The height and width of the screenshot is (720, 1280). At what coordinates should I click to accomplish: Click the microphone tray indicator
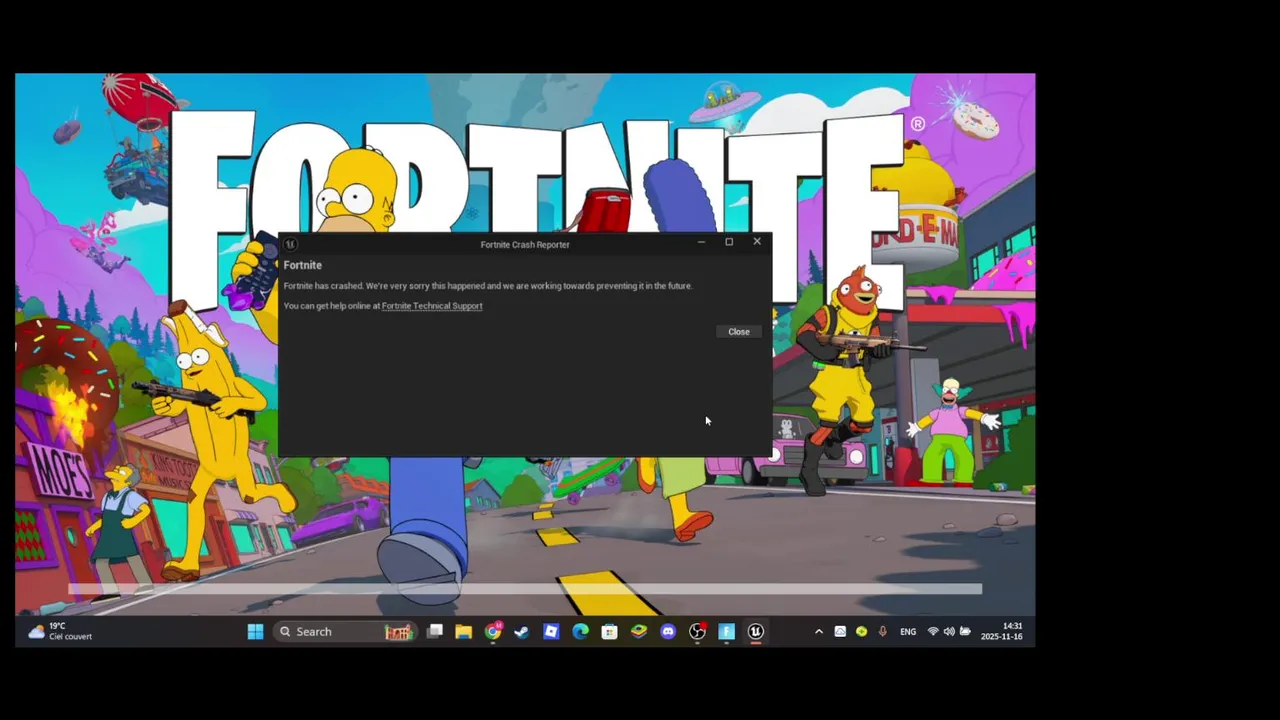pos(882,632)
